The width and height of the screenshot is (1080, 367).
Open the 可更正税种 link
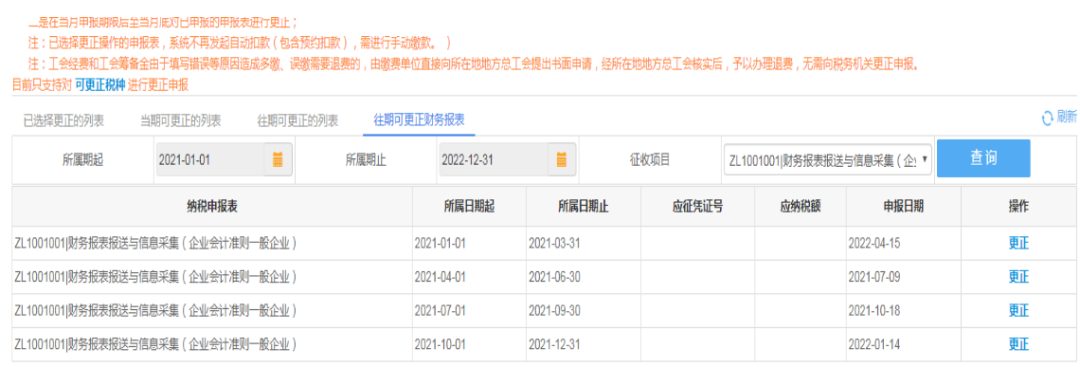pyautogui.click(x=100, y=85)
